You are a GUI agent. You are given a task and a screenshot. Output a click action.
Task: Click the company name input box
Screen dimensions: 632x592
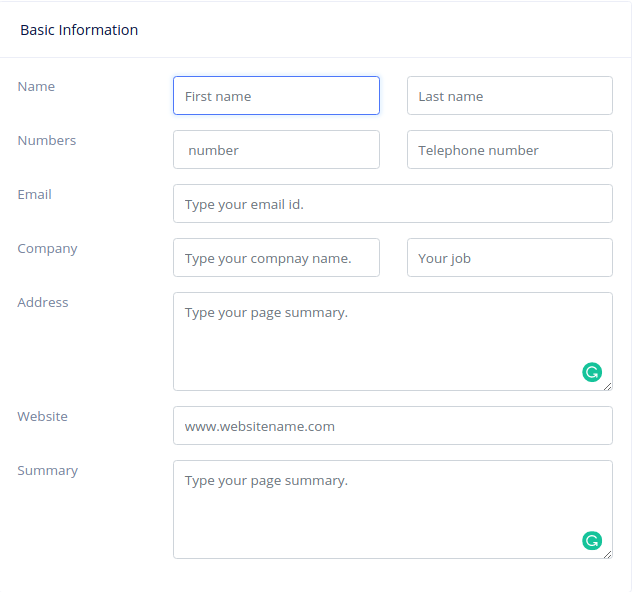click(276, 258)
